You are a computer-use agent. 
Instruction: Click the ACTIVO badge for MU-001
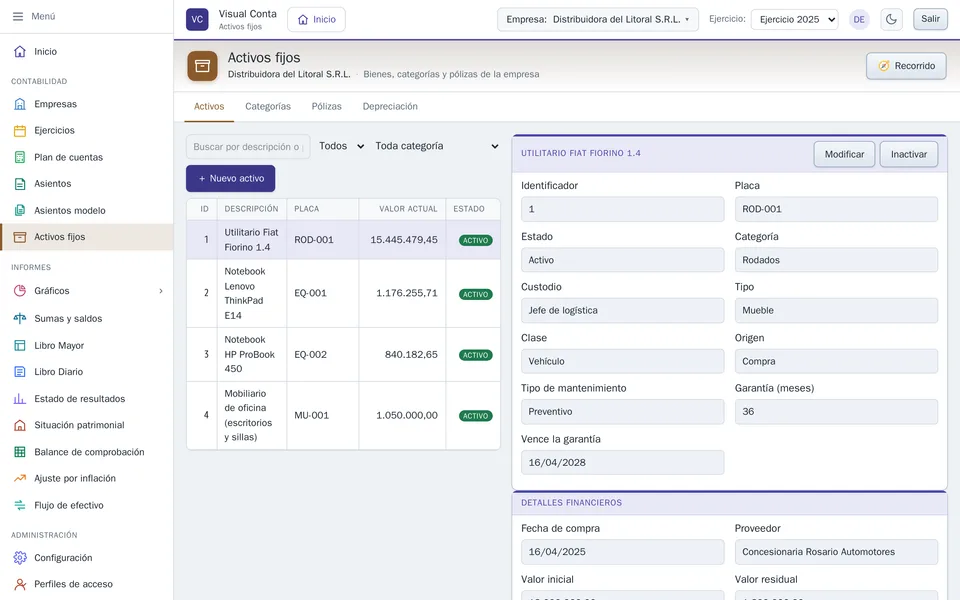pyautogui.click(x=476, y=416)
